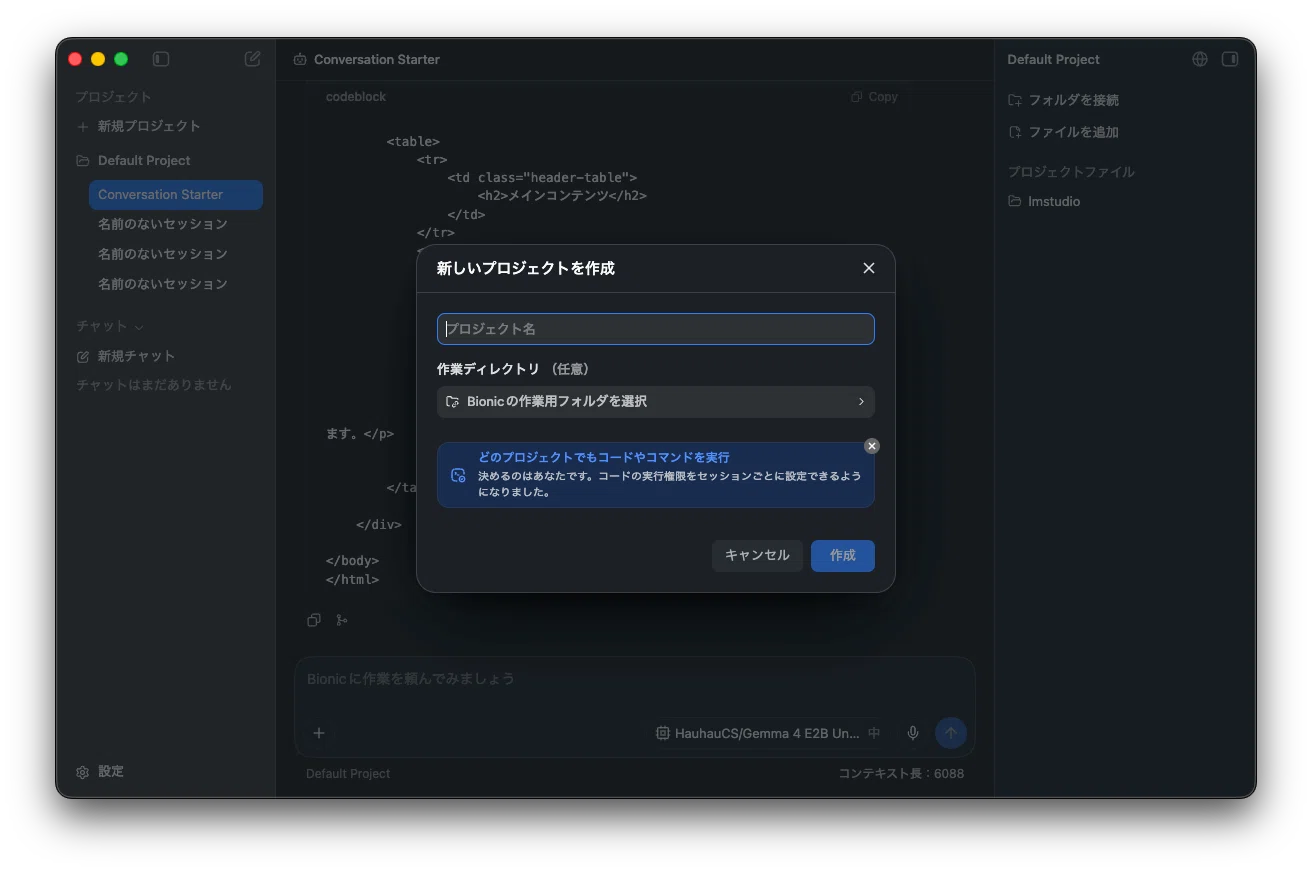Start a 新規チャット from the sidebar

pos(126,356)
